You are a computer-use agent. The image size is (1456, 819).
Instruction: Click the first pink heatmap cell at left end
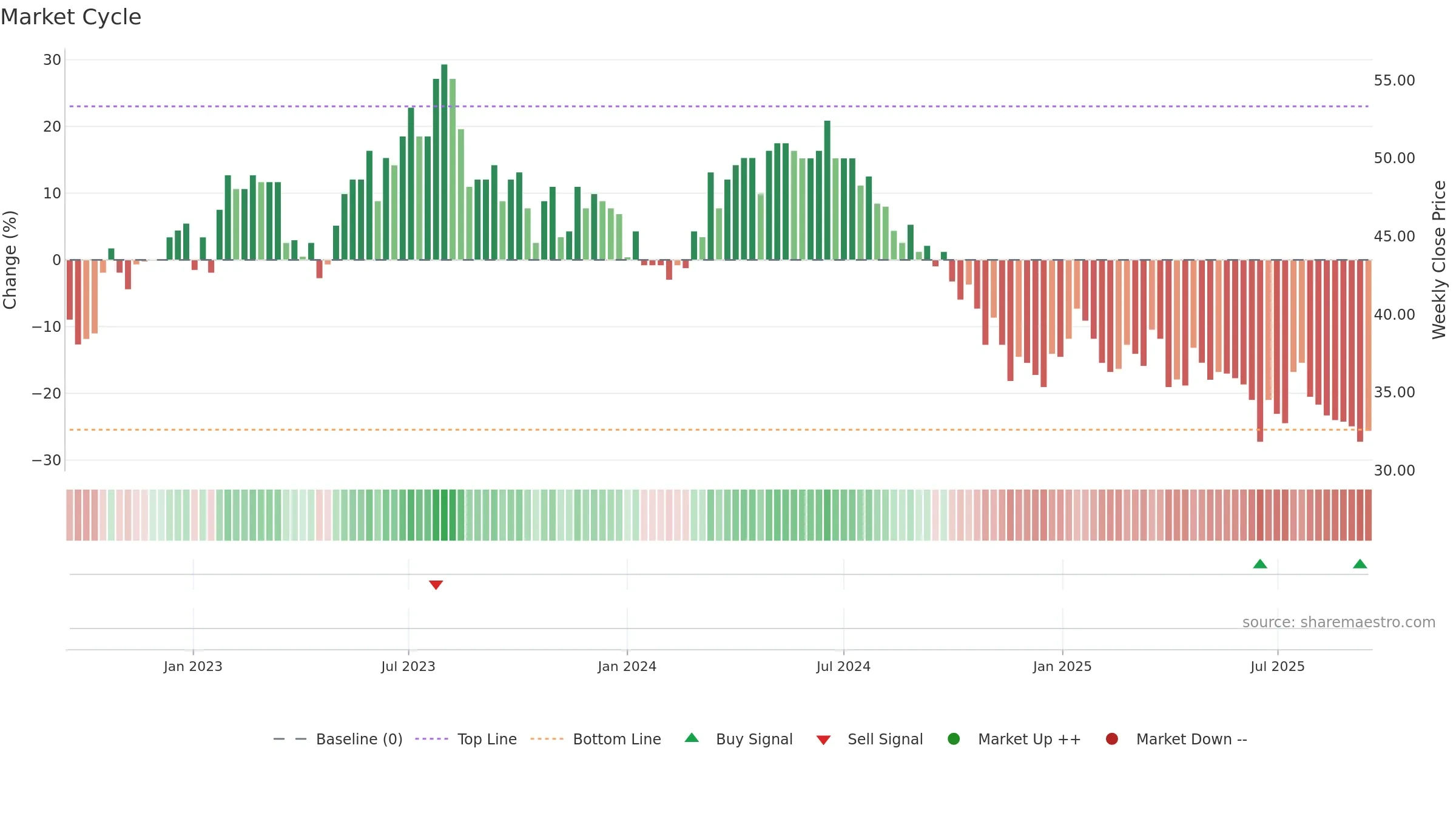tap(70, 515)
